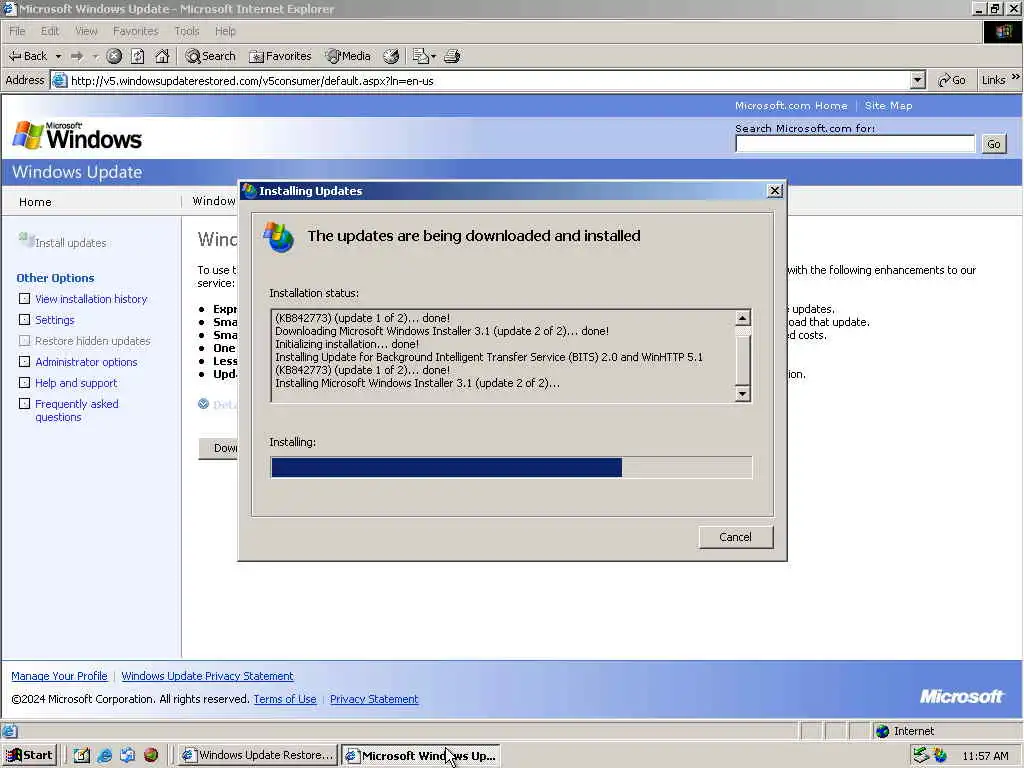This screenshot has height=768, width=1024.
Task: Select the Home tab in Windows Update
Action: (x=35, y=202)
